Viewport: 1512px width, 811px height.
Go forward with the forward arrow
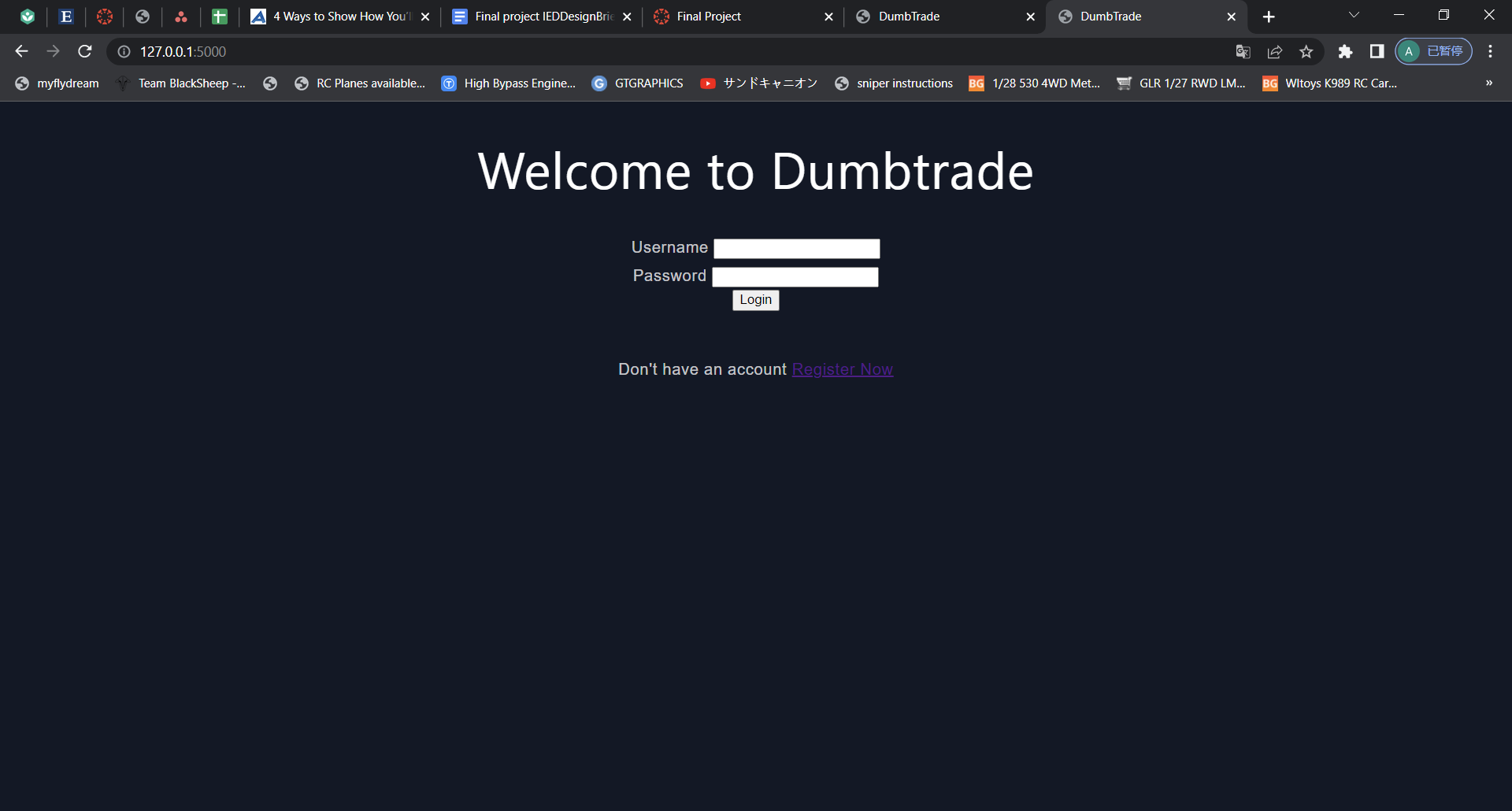53,51
